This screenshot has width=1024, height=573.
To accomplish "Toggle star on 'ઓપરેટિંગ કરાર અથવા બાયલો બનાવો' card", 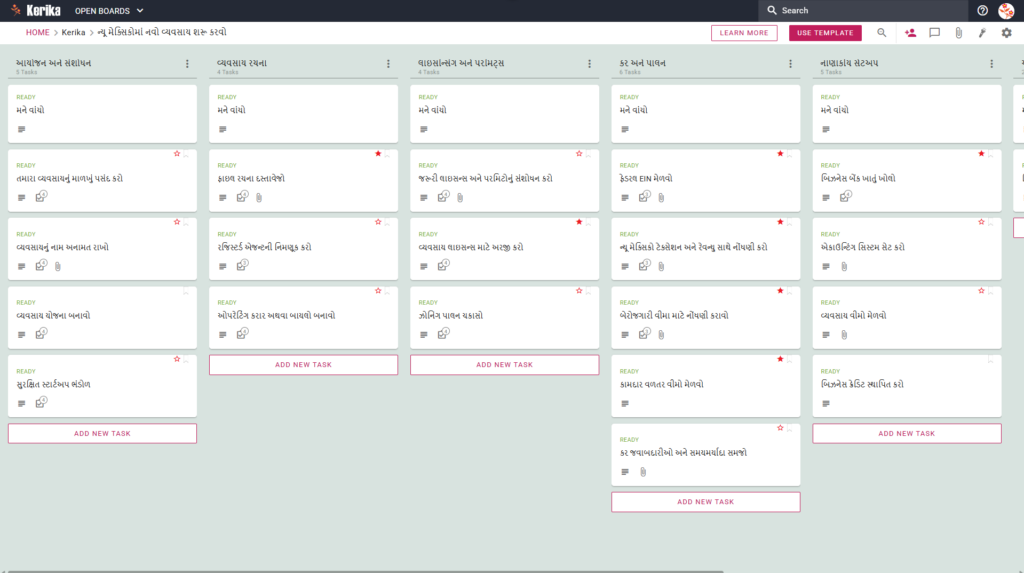I will point(378,291).
